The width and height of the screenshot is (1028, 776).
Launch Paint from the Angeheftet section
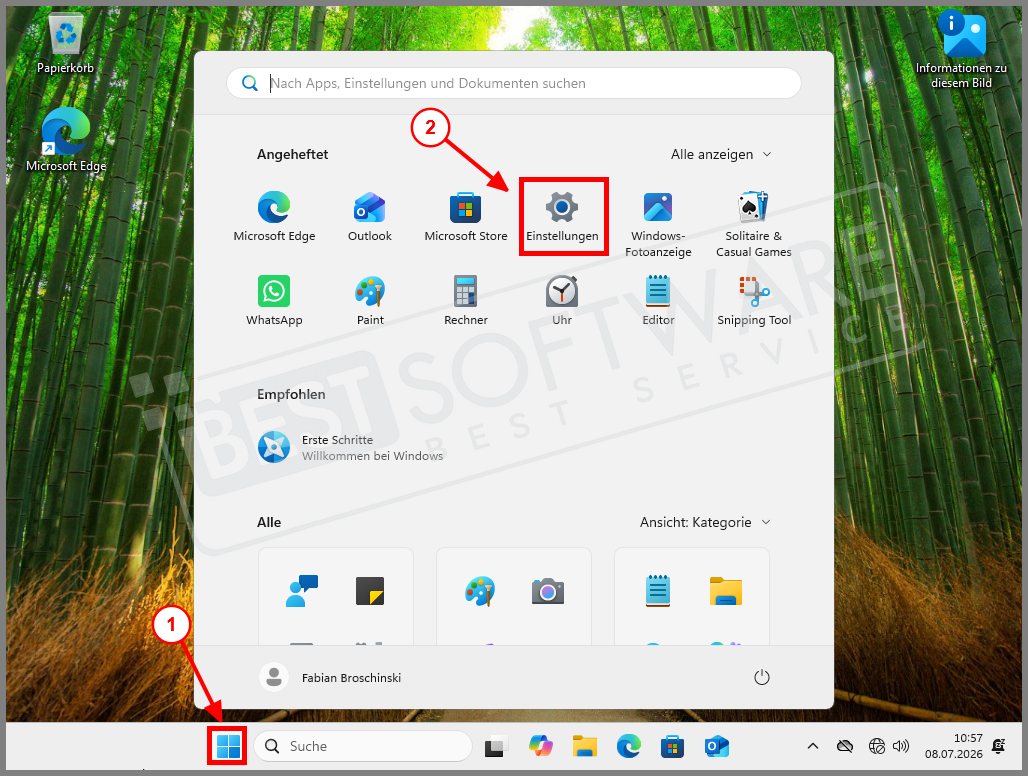370,301
